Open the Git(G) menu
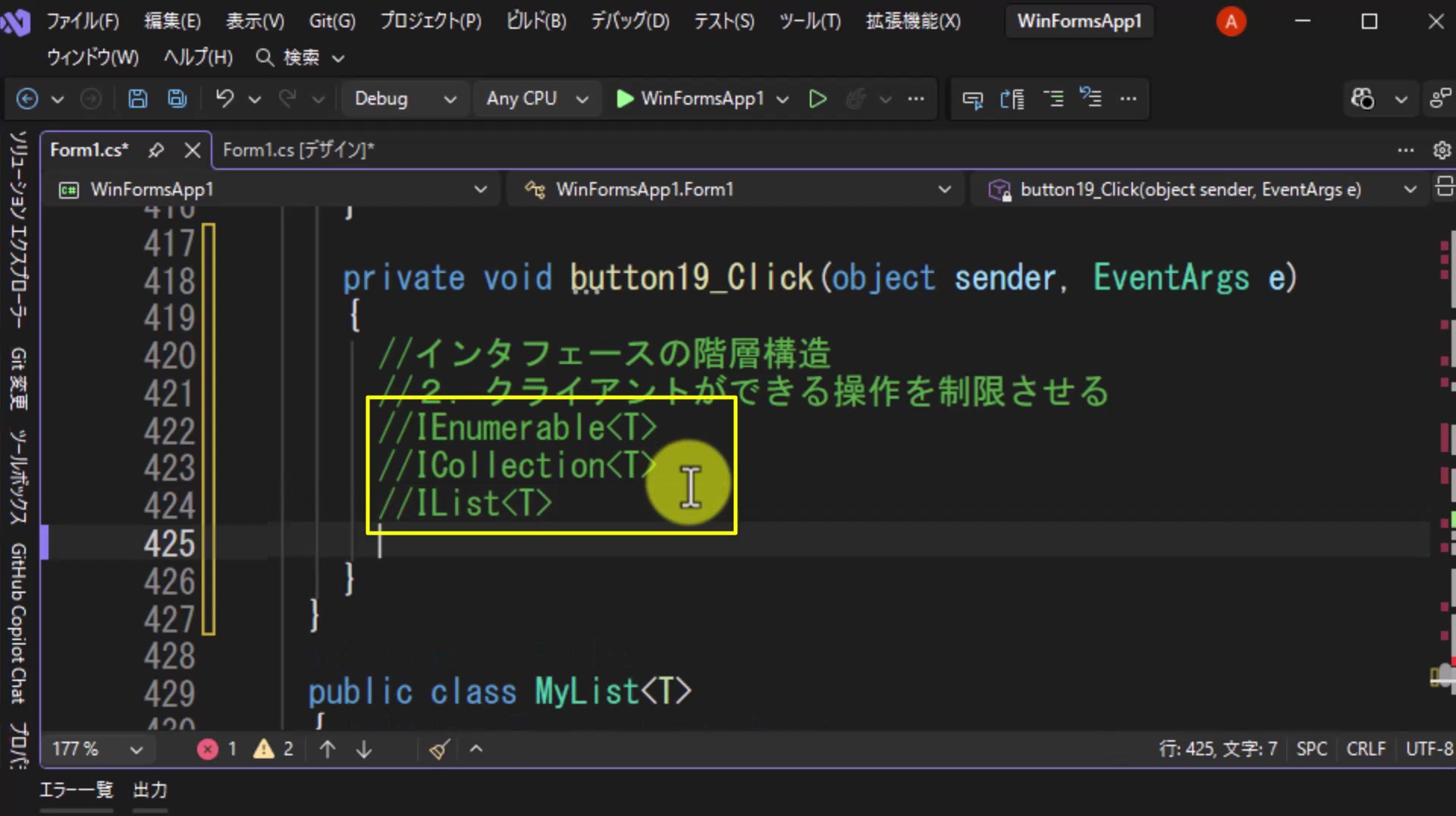The height and width of the screenshot is (816, 1456). coord(331,20)
